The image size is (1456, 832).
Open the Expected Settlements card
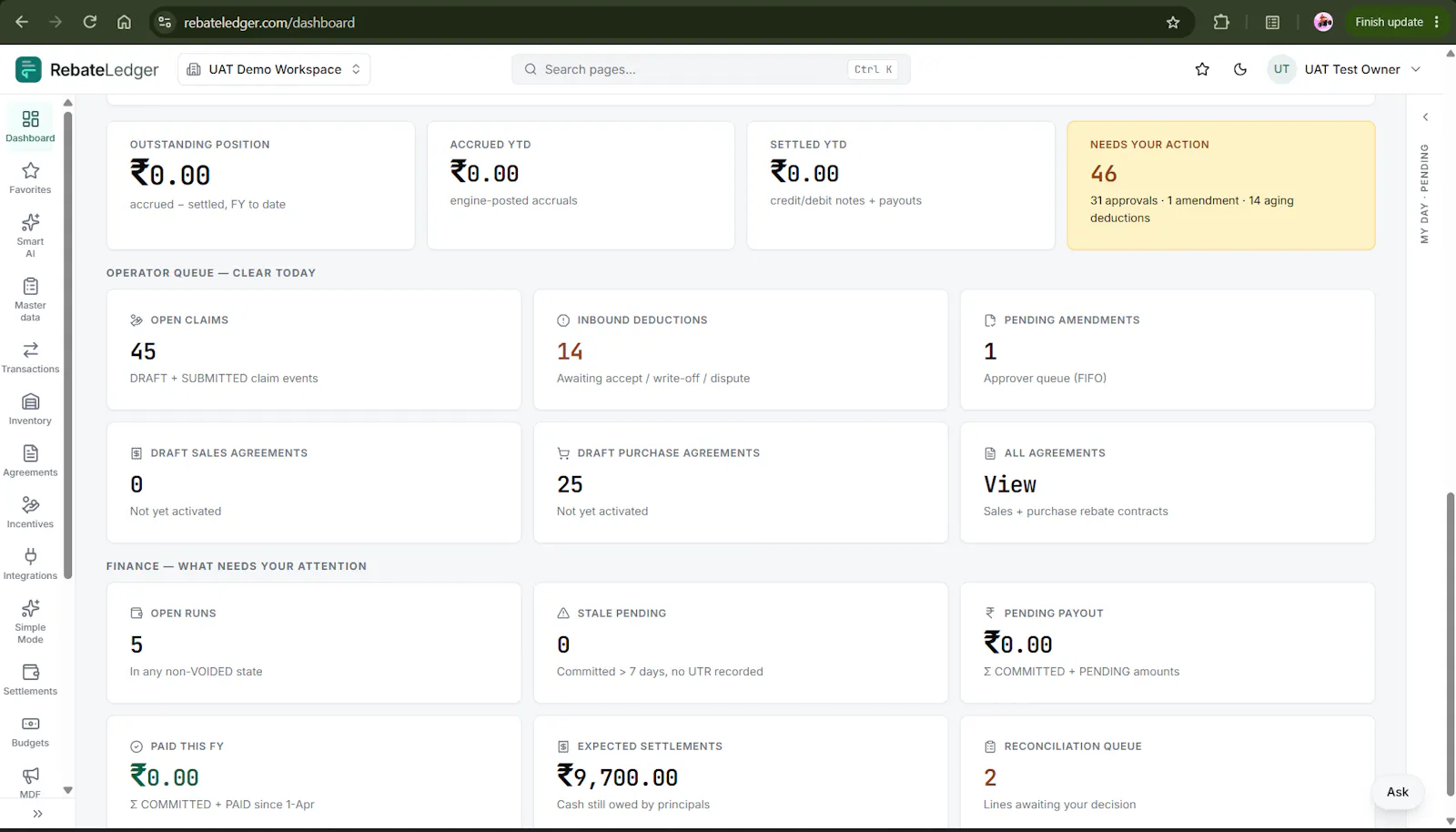coord(741,772)
